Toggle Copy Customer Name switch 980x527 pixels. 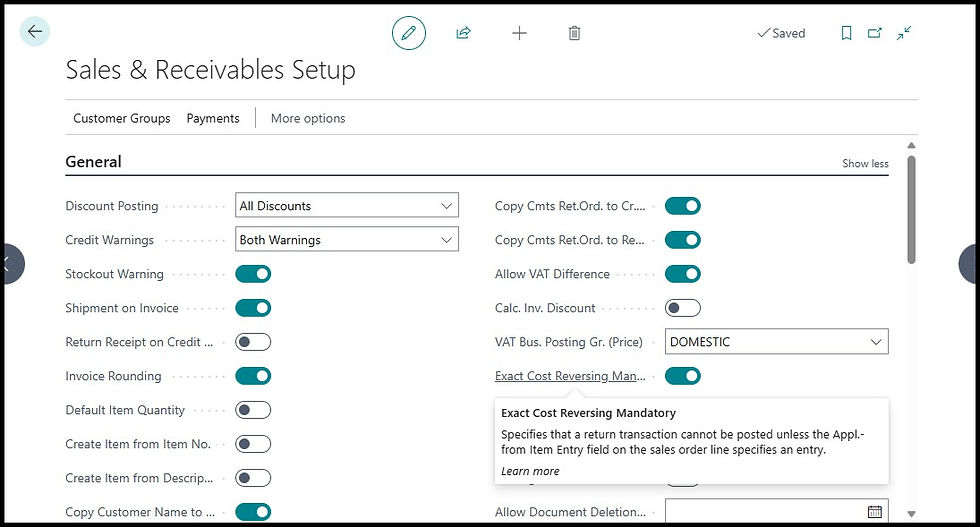click(253, 512)
